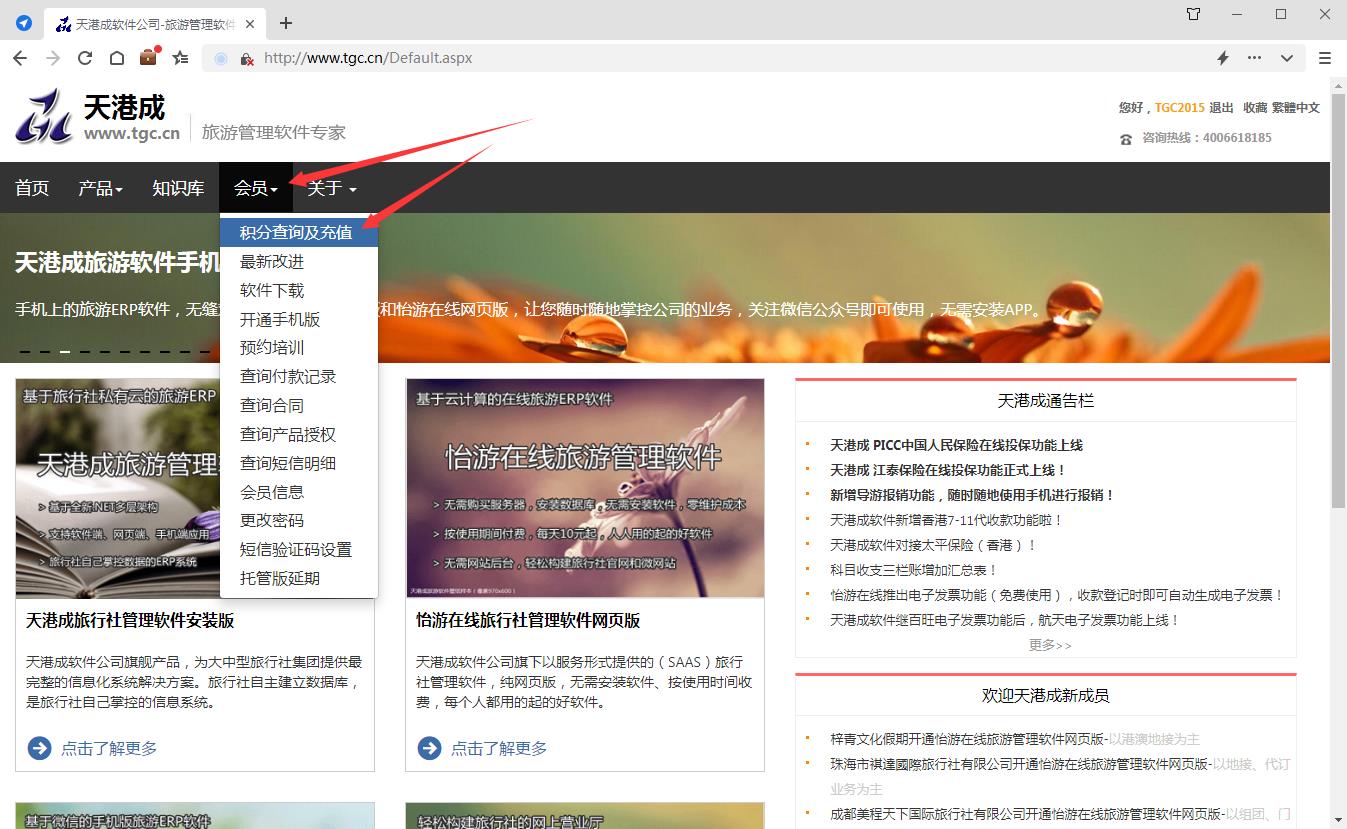Click heading 怡游在线旅行社管理软件网页版
The height and width of the screenshot is (829, 1347).
coord(528,621)
